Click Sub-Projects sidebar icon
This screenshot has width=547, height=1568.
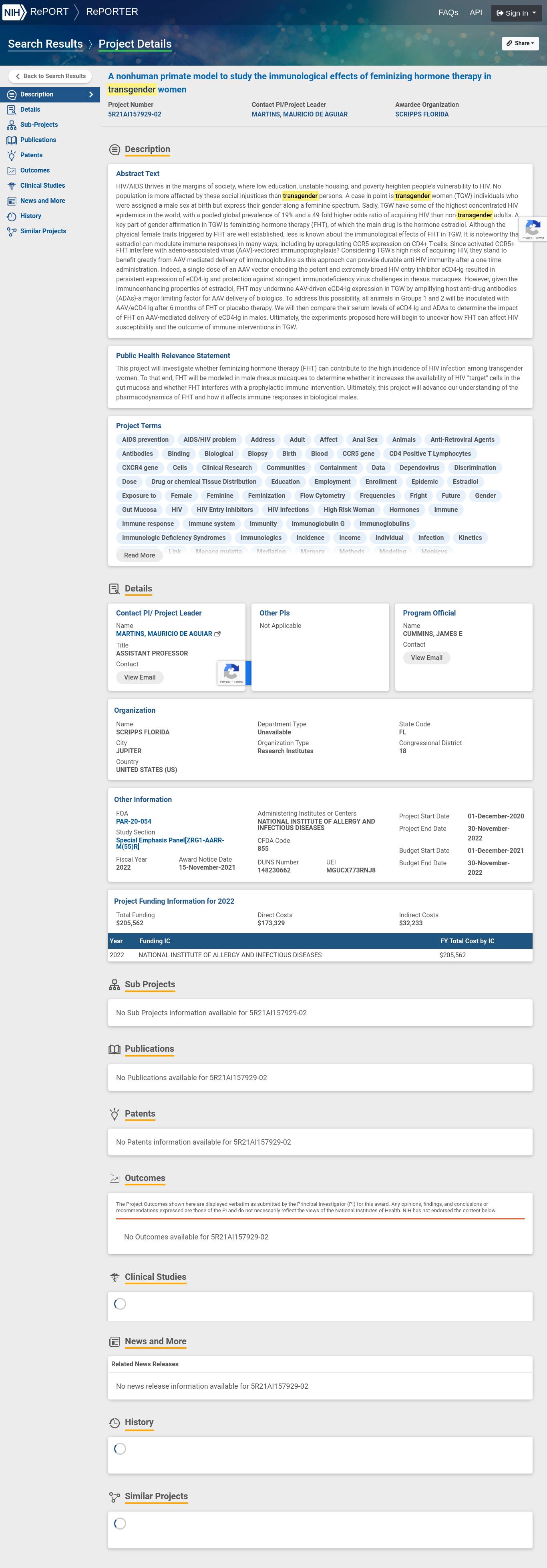tap(12, 125)
